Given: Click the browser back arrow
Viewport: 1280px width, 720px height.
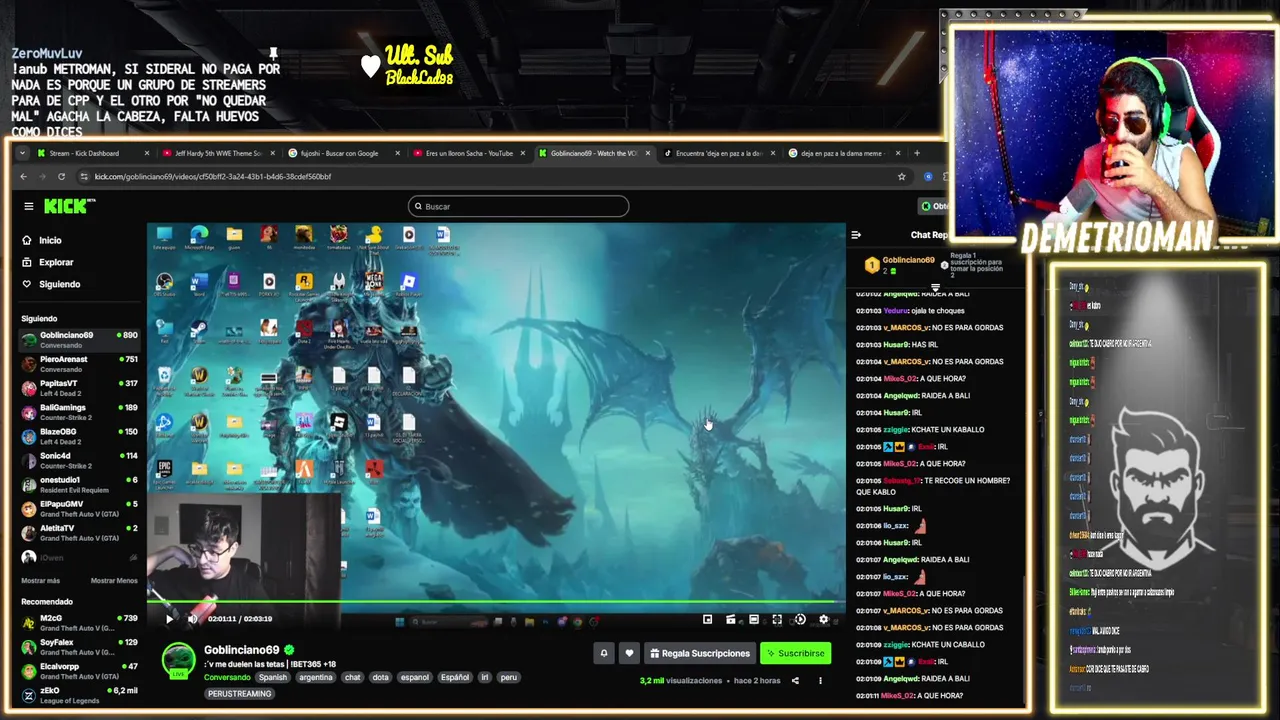Looking at the screenshot, I should pos(24,176).
